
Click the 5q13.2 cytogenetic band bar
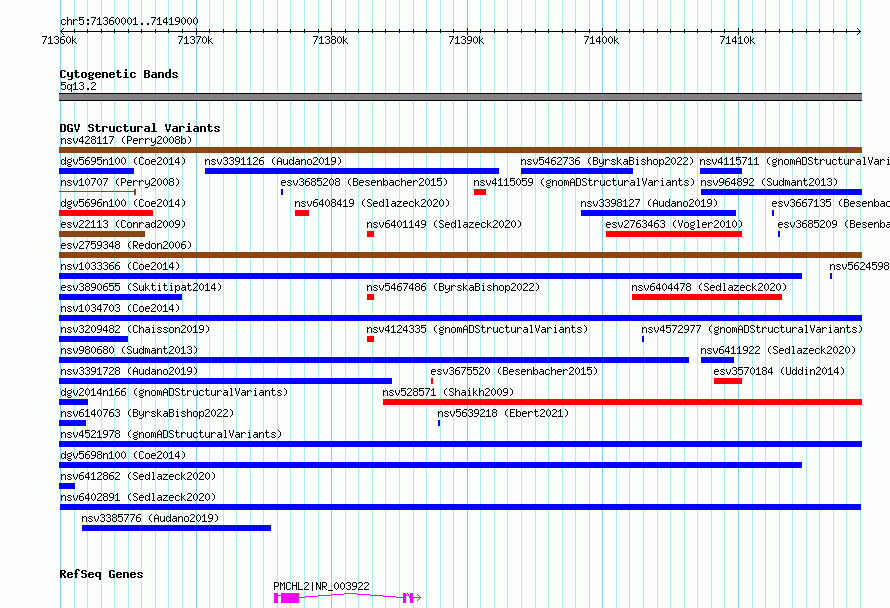click(x=460, y=97)
